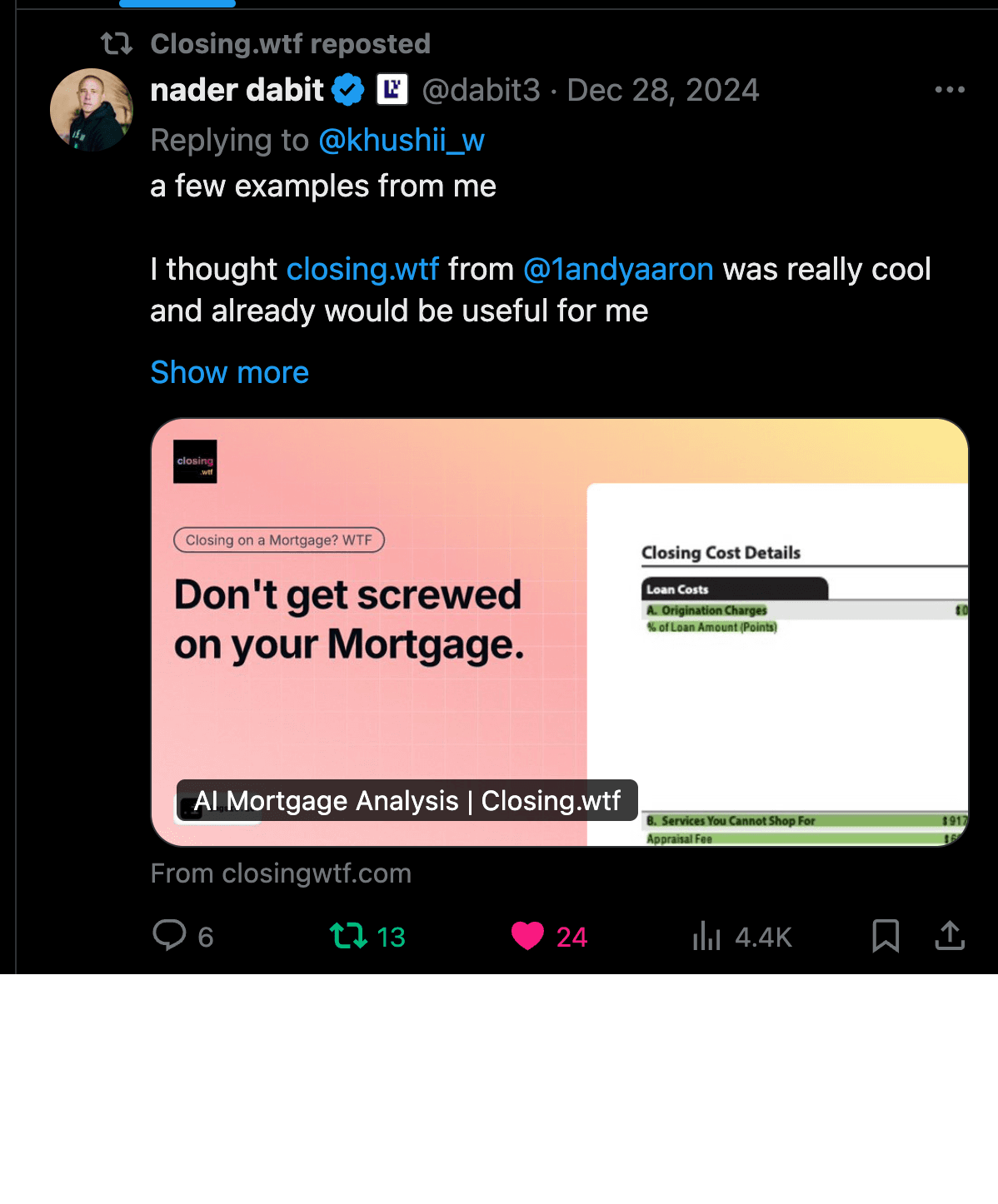Toggle the bookmark icon on the post
Viewport: 998px width, 1204px height.
(x=885, y=936)
